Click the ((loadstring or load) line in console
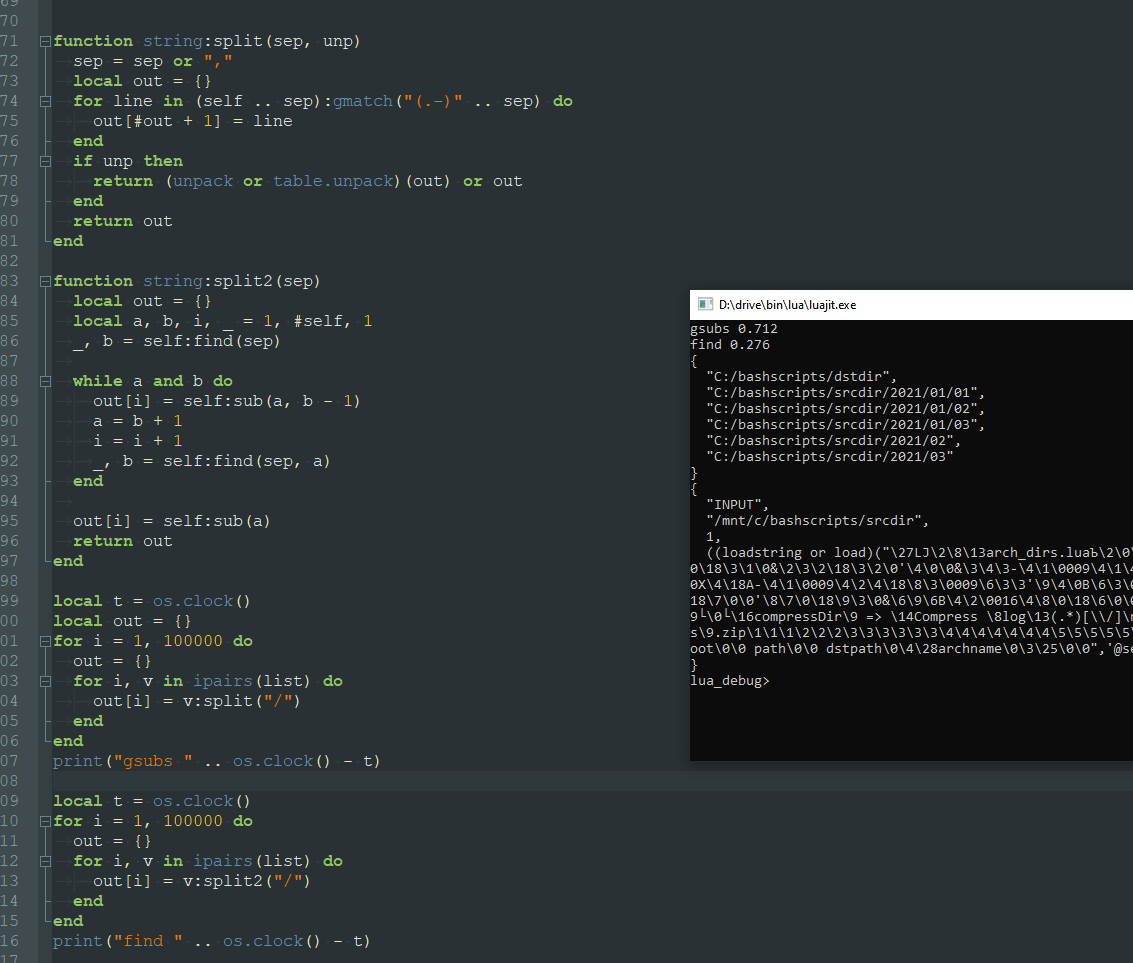 (x=919, y=552)
